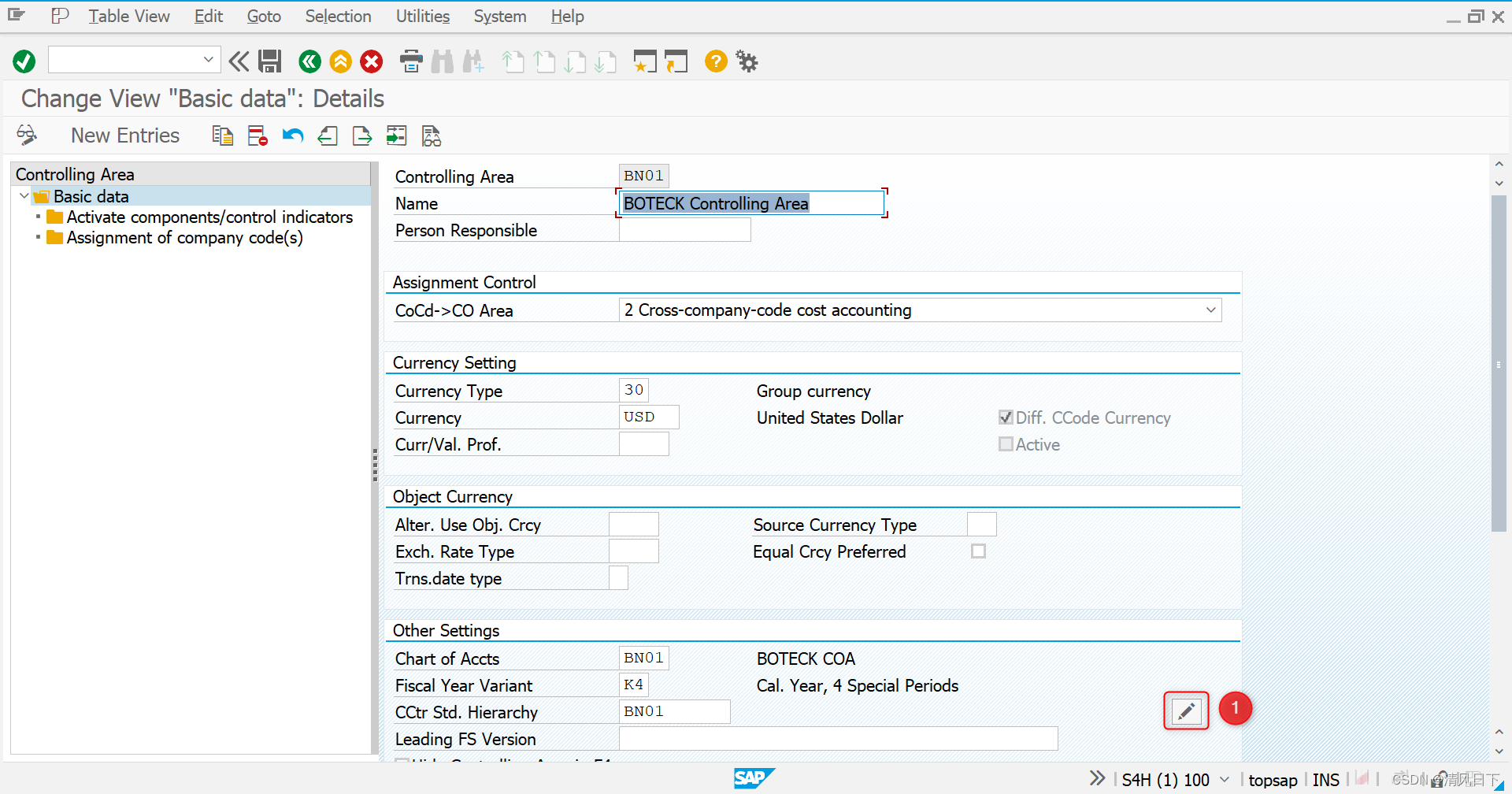Toggle the Diff. CCode Currency checkbox
The width and height of the screenshot is (1512, 794).
(1006, 417)
